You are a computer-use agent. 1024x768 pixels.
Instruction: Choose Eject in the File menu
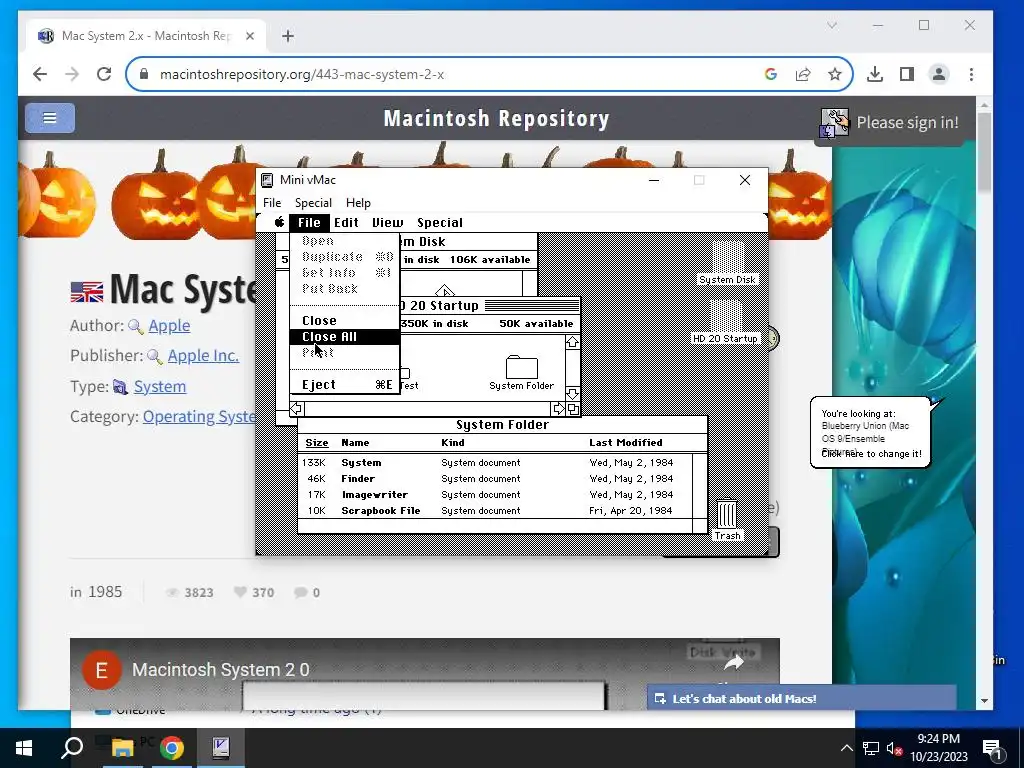[344, 385]
